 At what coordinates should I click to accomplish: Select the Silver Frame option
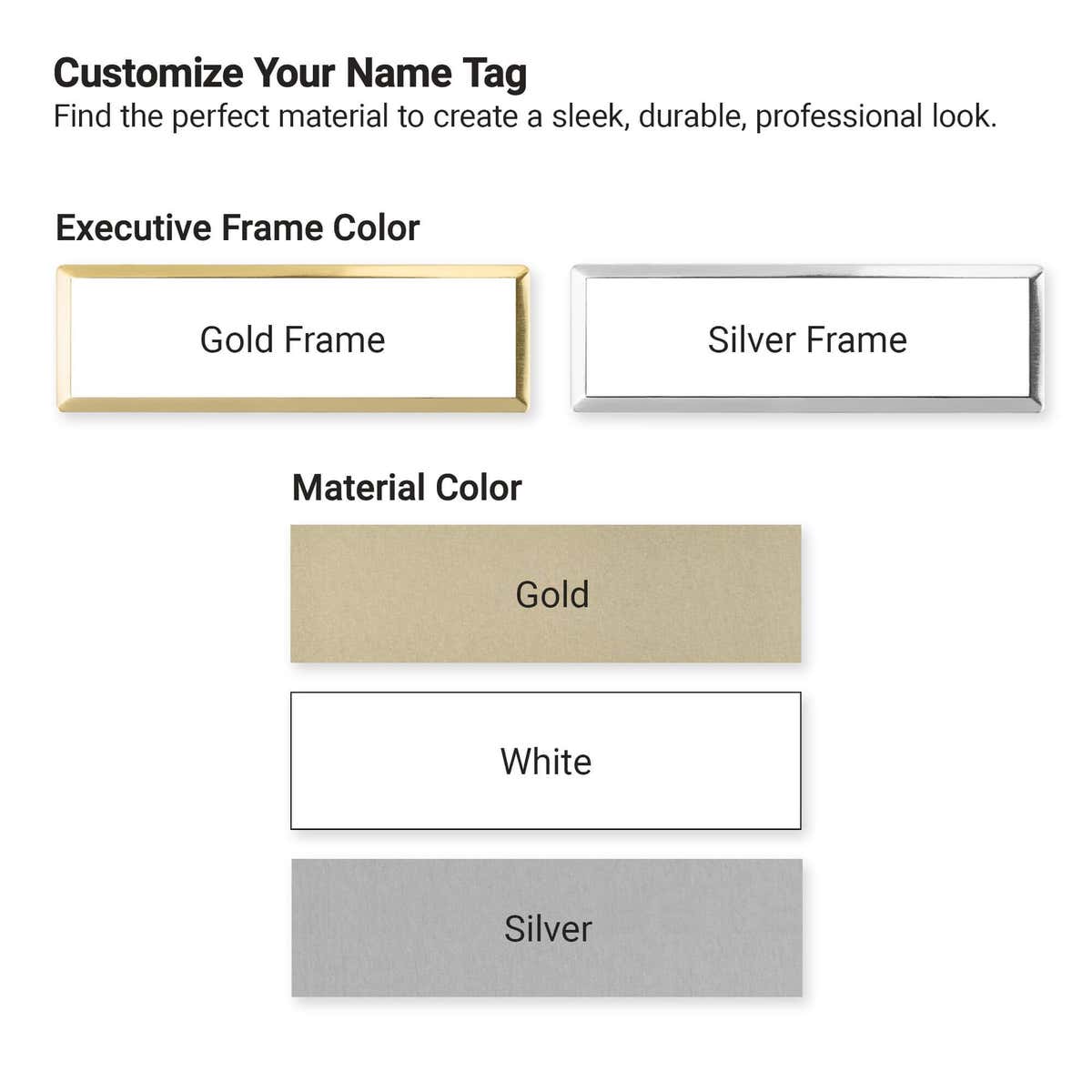(x=807, y=339)
